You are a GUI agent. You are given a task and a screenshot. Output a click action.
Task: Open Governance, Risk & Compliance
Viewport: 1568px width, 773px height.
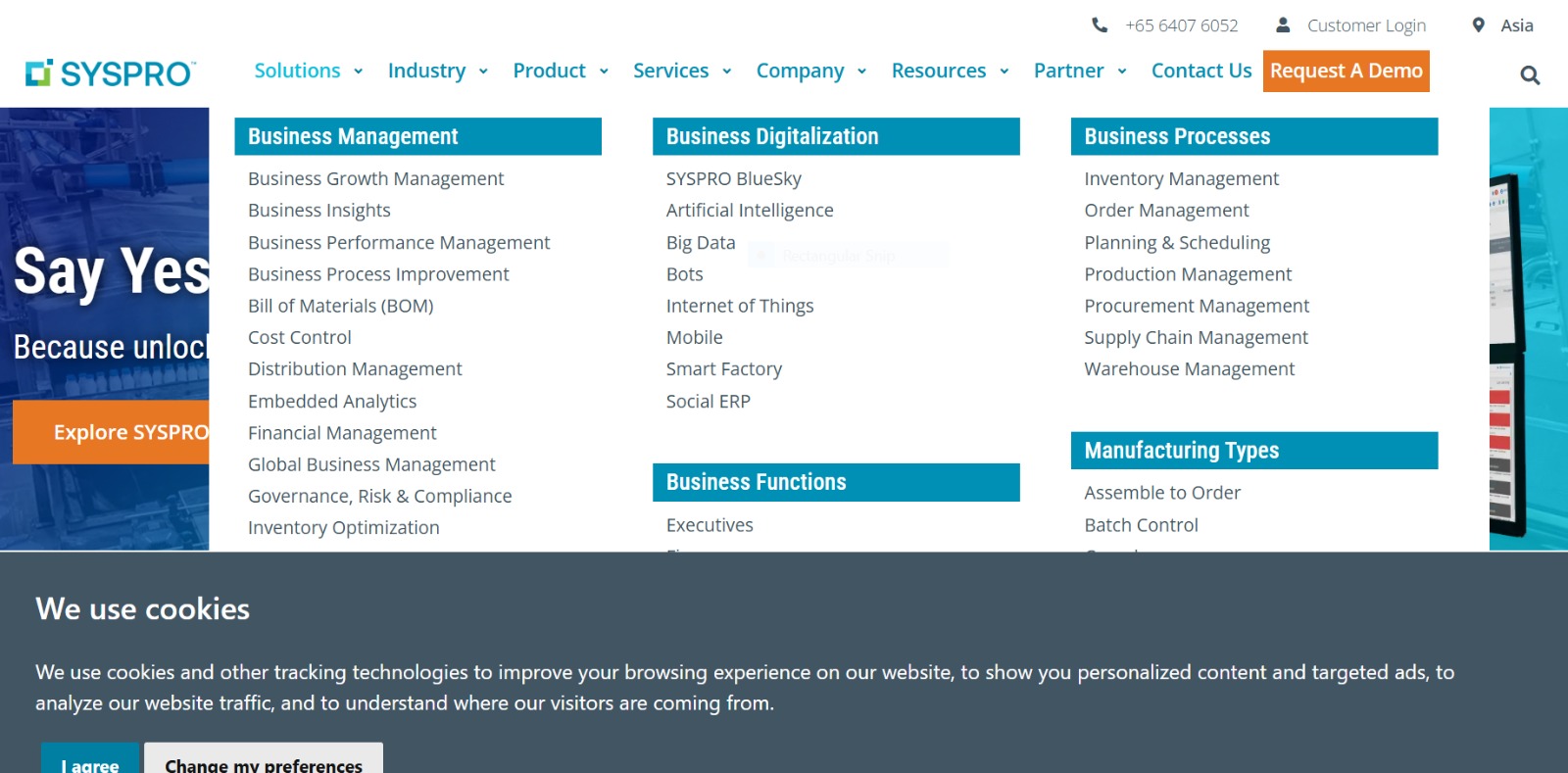click(x=380, y=496)
